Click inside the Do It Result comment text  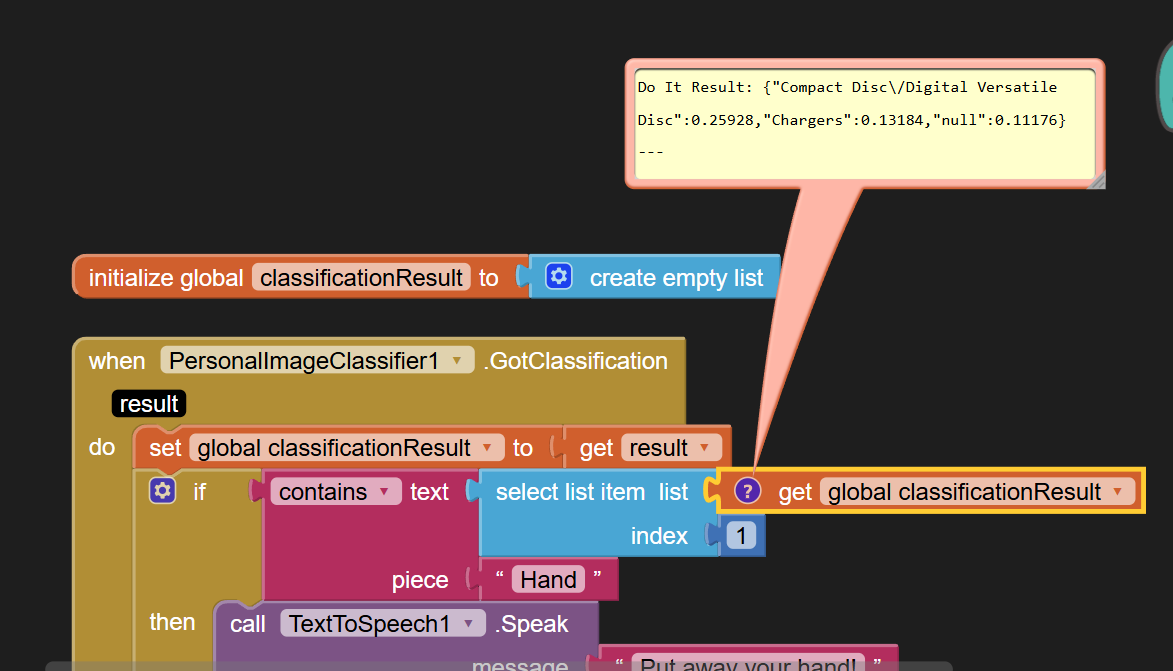pyautogui.click(x=860, y=120)
